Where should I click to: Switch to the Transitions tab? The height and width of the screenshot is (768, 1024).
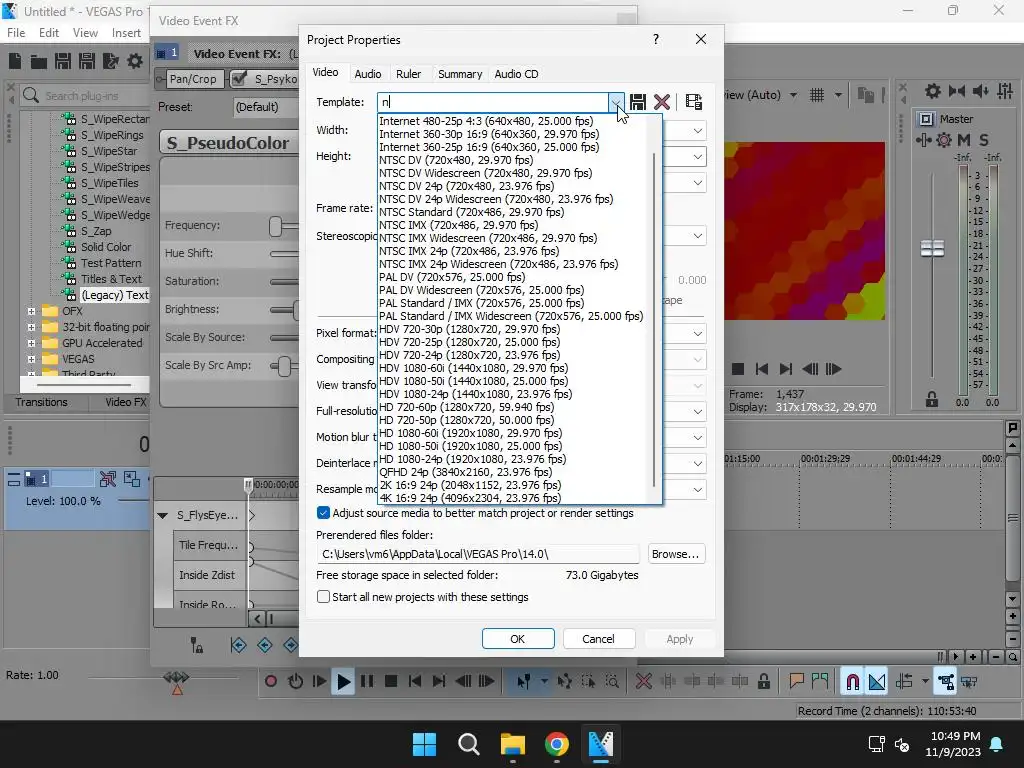pyautogui.click(x=42, y=402)
